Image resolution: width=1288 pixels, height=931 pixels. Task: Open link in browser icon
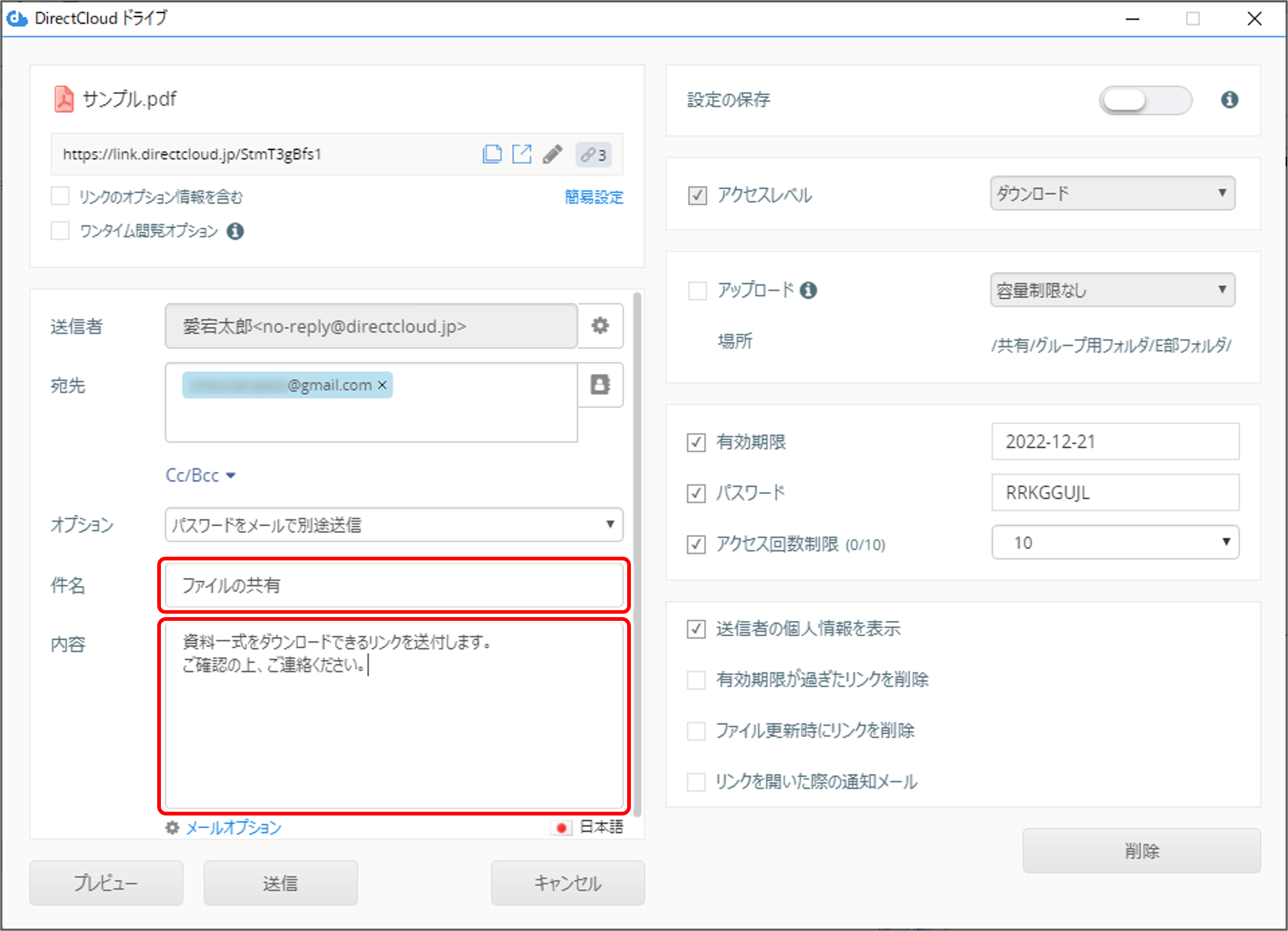[521, 155]
